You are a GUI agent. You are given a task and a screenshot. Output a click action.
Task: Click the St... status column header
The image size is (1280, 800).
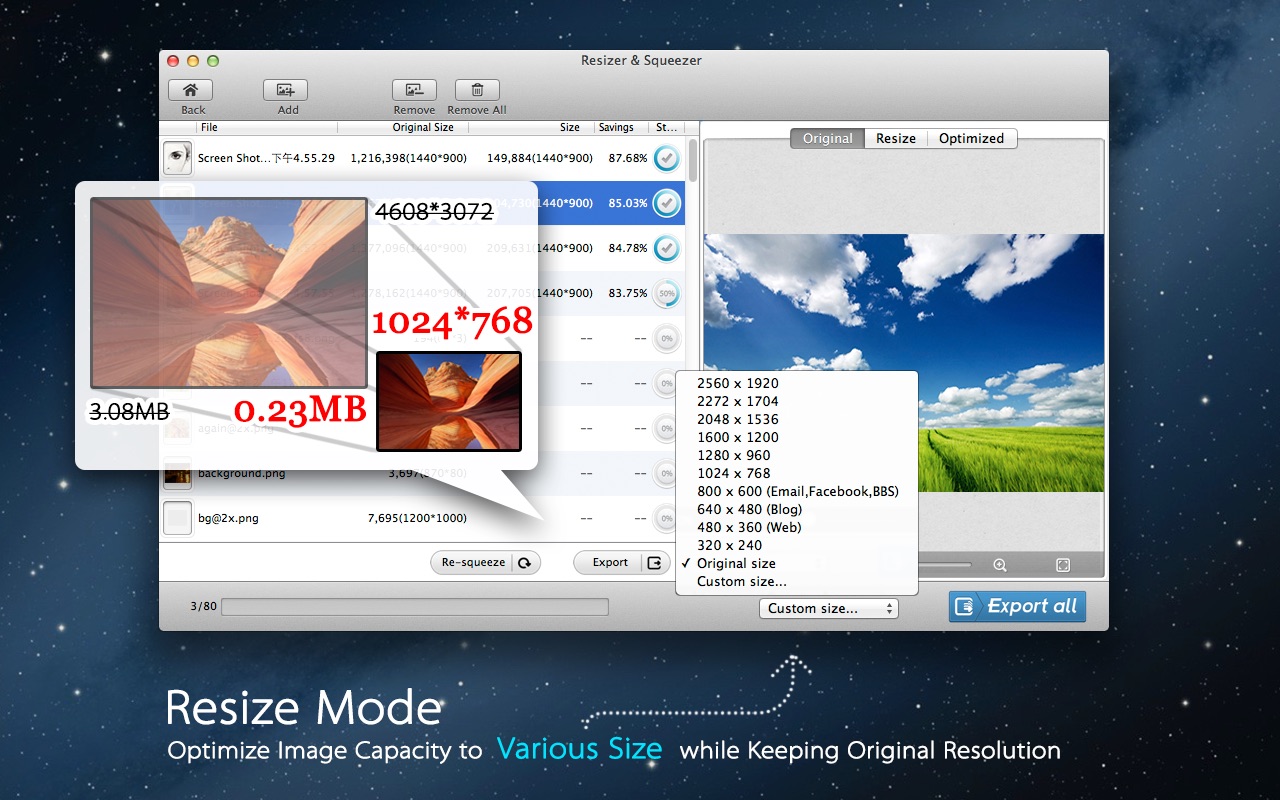coord(667,128)
